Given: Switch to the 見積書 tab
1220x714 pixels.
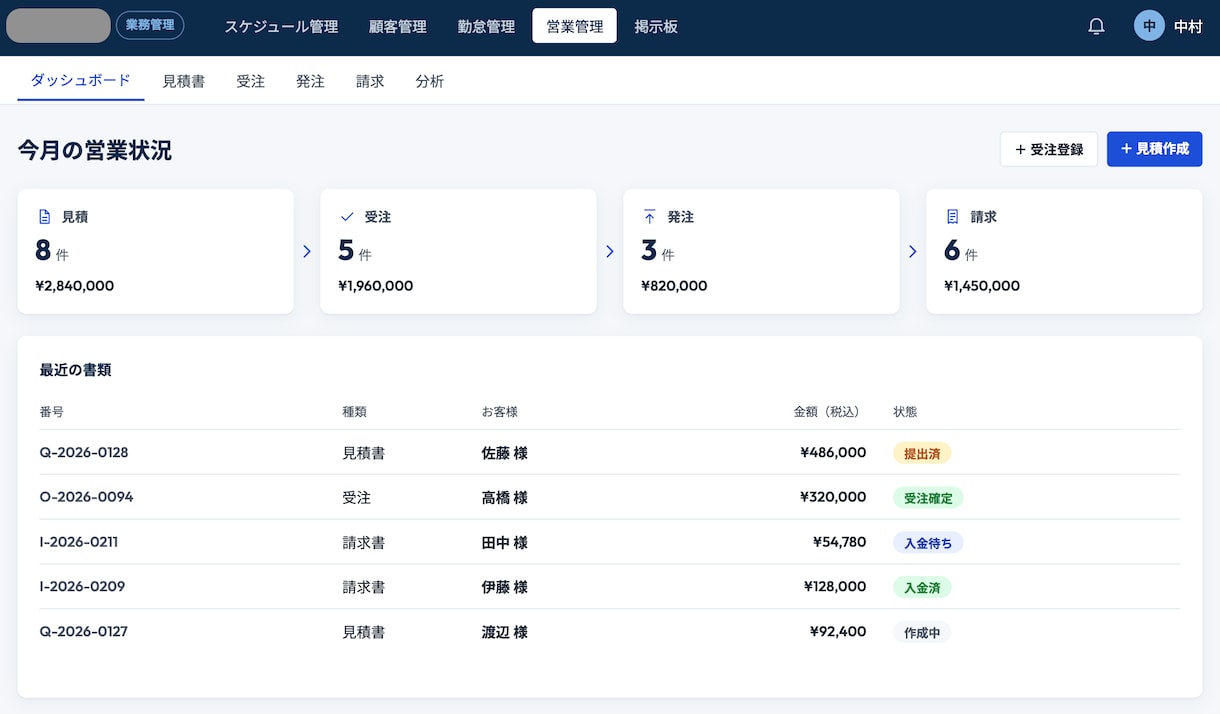Looking at the screenshot, I should pyautogui.click(x=184, y=82).
